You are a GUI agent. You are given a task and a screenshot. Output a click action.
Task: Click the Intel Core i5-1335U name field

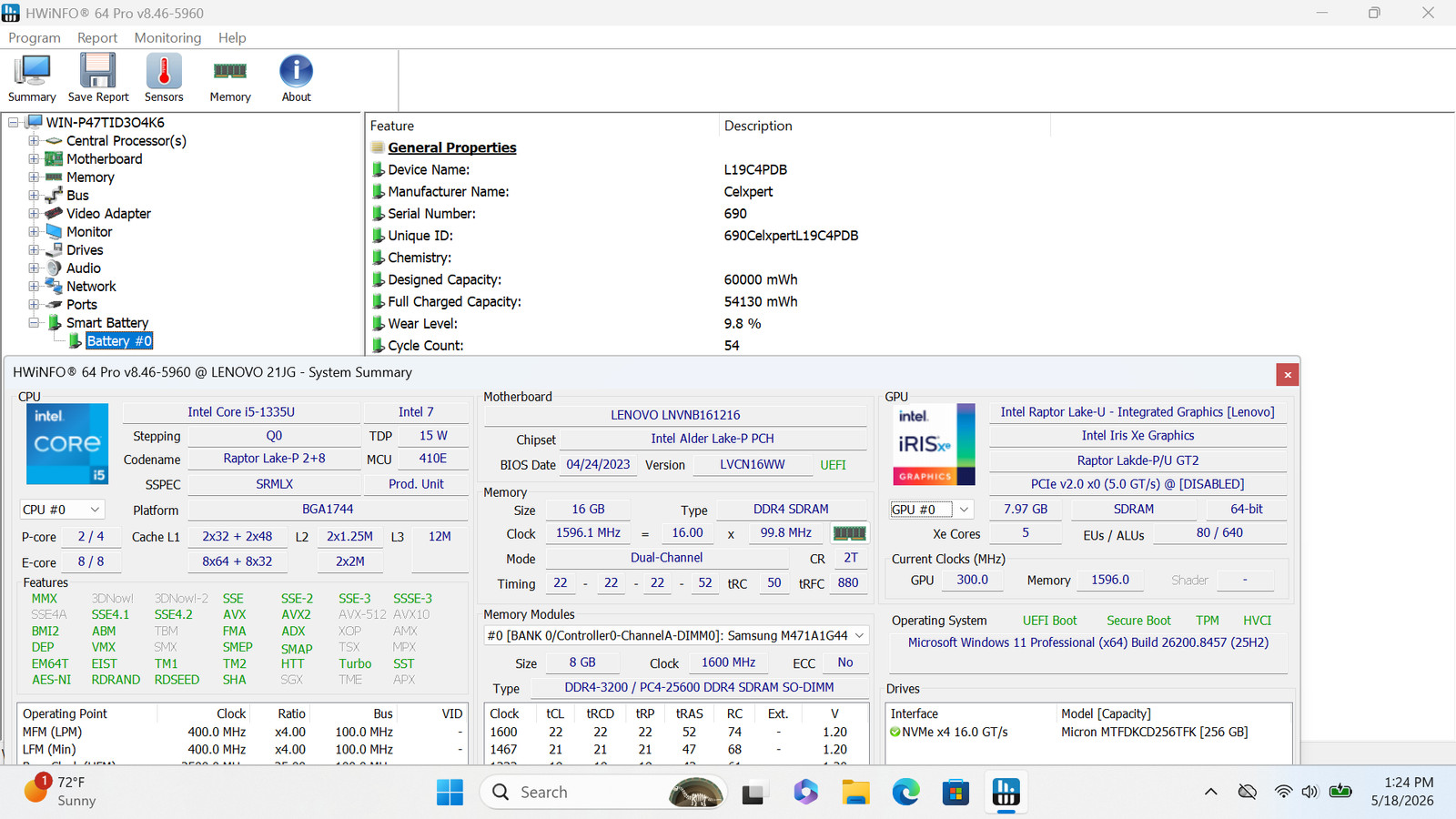241,412
